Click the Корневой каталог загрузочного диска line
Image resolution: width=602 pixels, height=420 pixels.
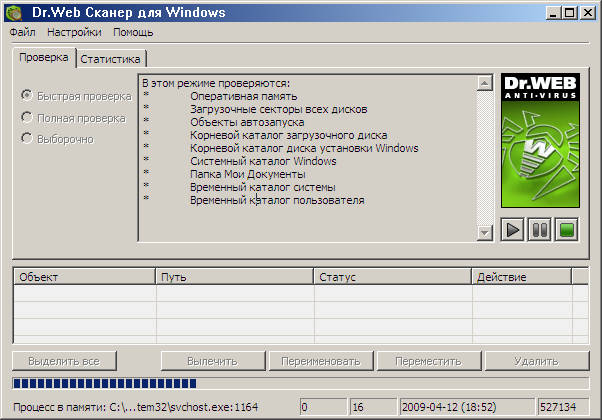pyautogui.click(x=289, y=136)
